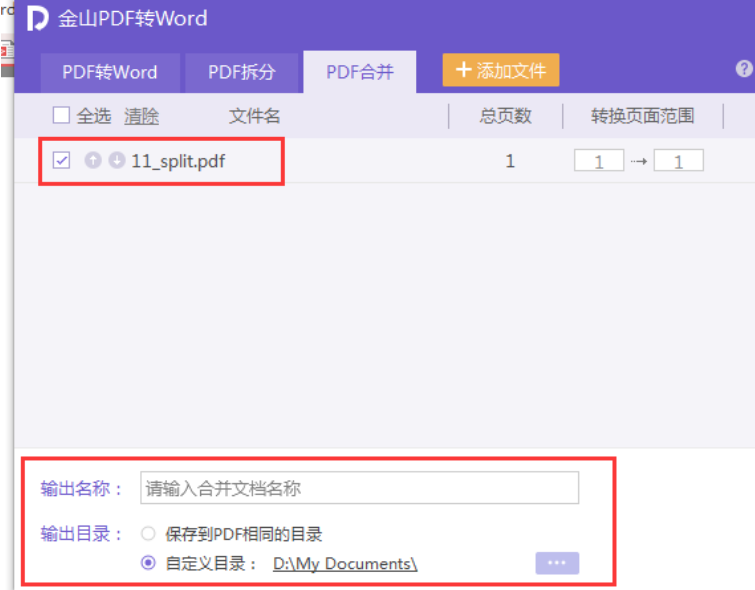Move 11_split.pdf up with arrow icon
The height and width of the screenshot is (590, 755).
93,160
